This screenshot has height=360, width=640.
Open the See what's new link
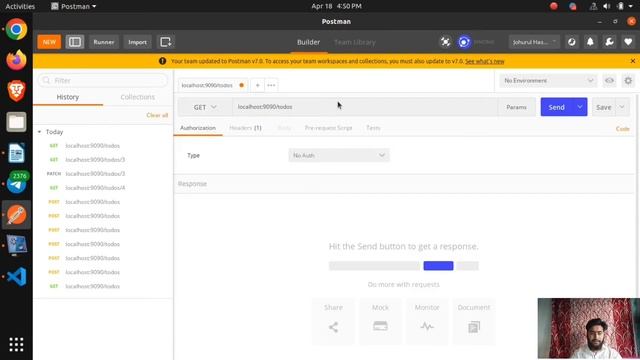[484, 61]
